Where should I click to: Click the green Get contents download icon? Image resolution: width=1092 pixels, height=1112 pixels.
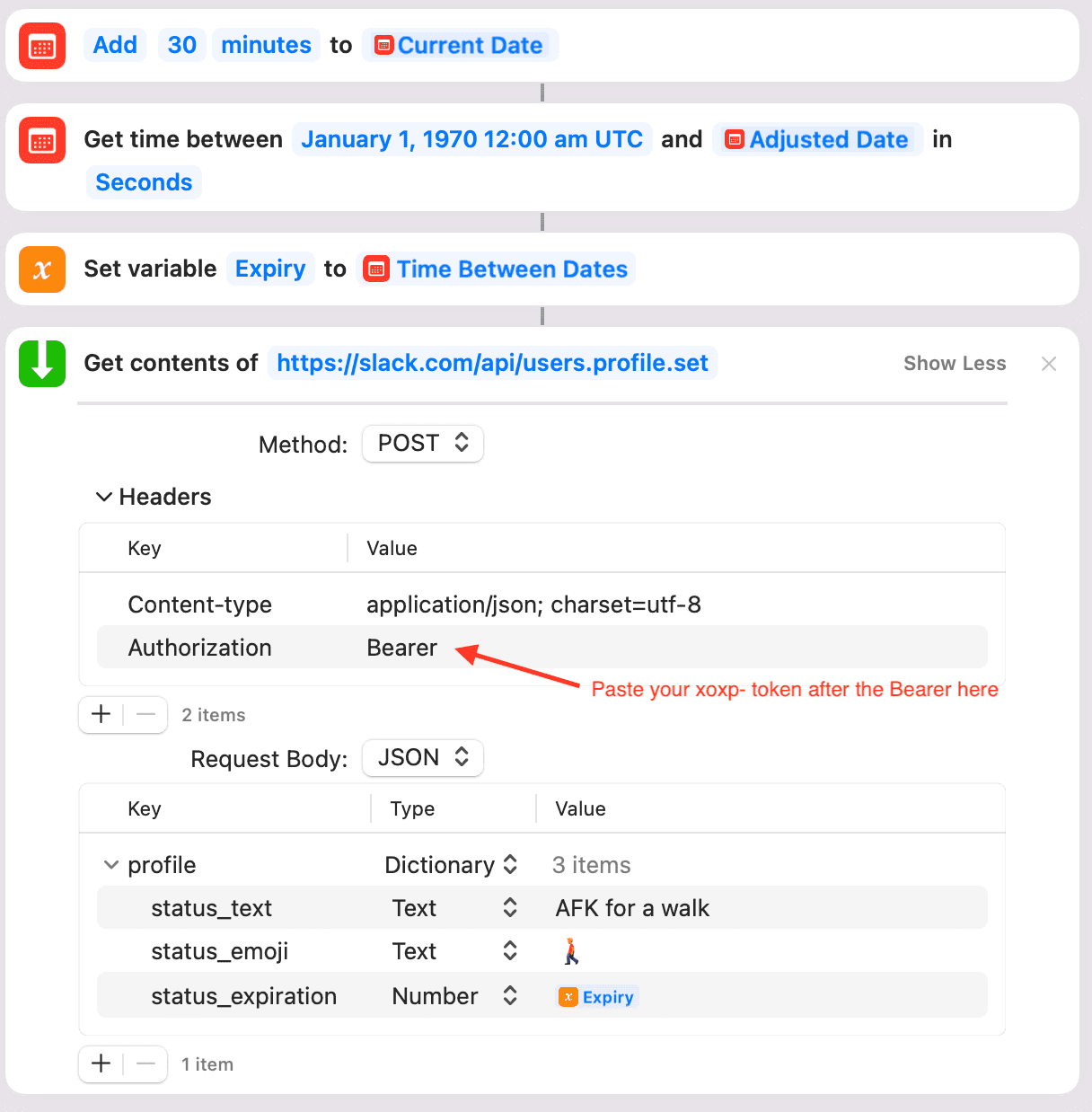(x=42, y=364)
